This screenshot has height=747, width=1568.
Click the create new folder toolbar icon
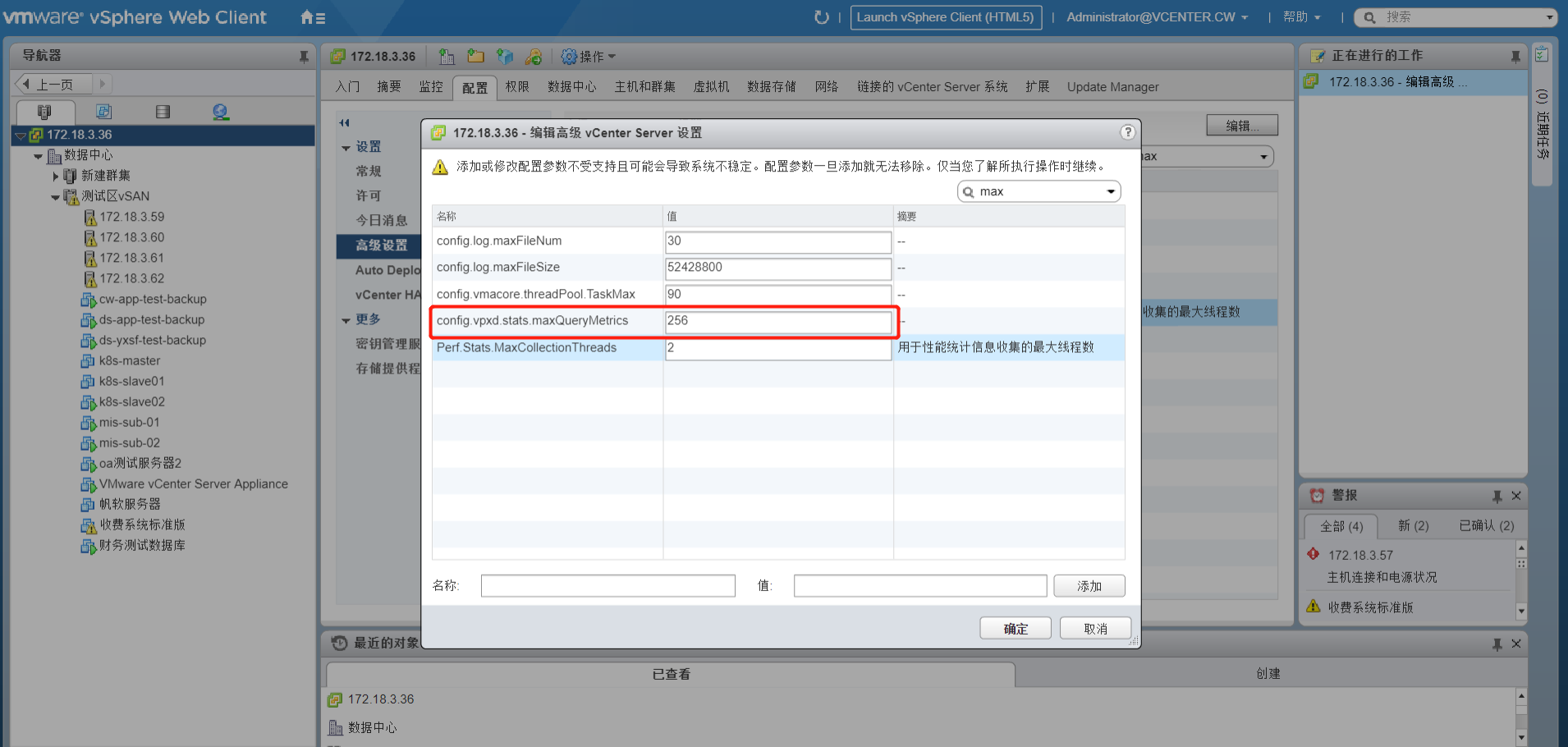pyautogui.click(x=475, y=56)
